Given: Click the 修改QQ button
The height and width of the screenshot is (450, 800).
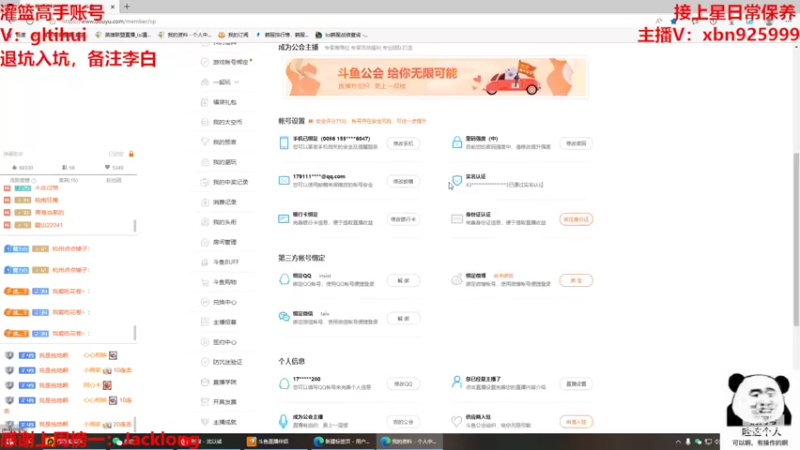Looking at the screenshot, I should pyautogui.click(x=403, y=384).
